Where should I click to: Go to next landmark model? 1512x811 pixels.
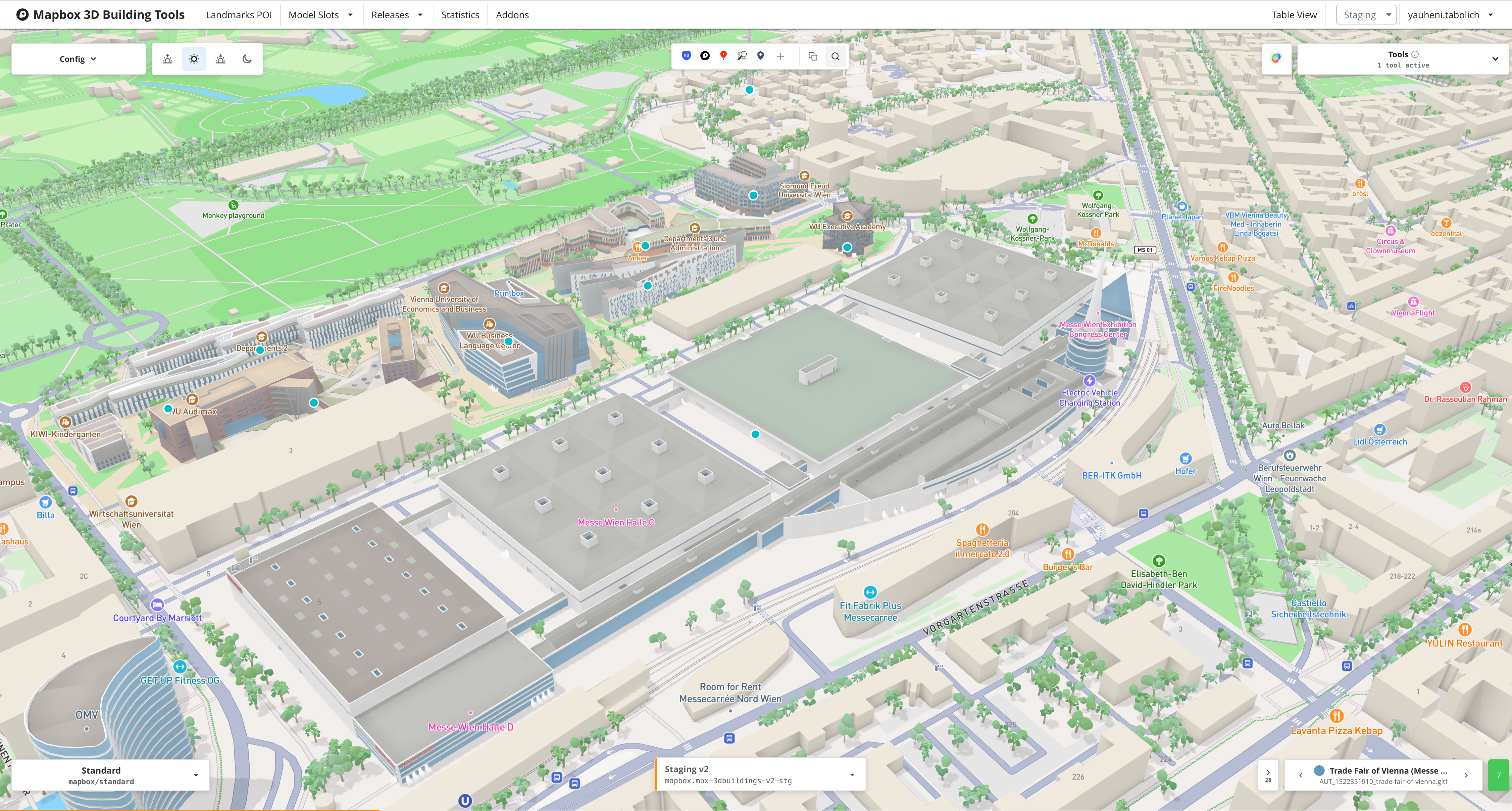click(x=1466, y=775)
